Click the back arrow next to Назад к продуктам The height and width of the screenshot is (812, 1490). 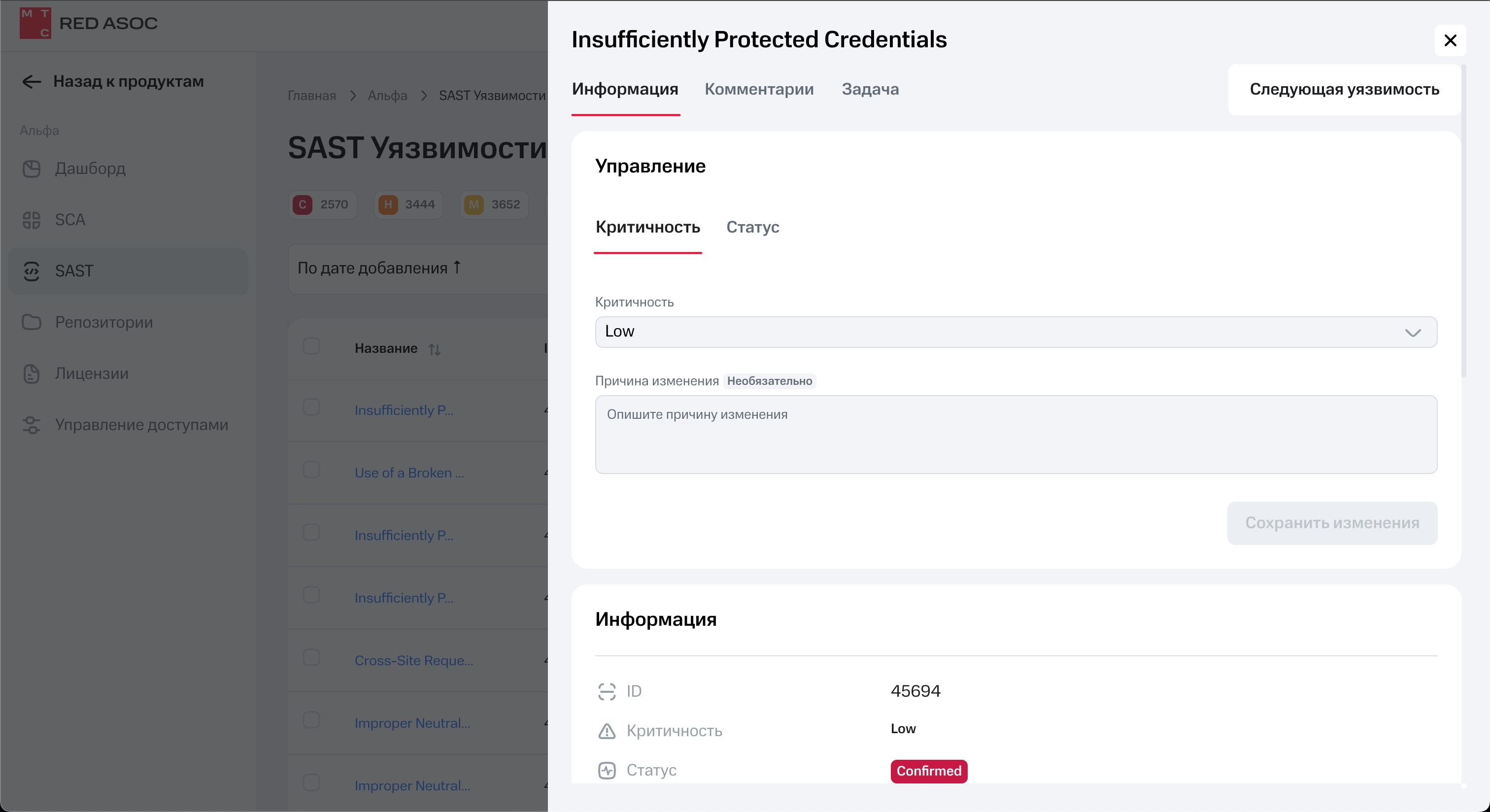pyautogui.click(x=31, y=82)
